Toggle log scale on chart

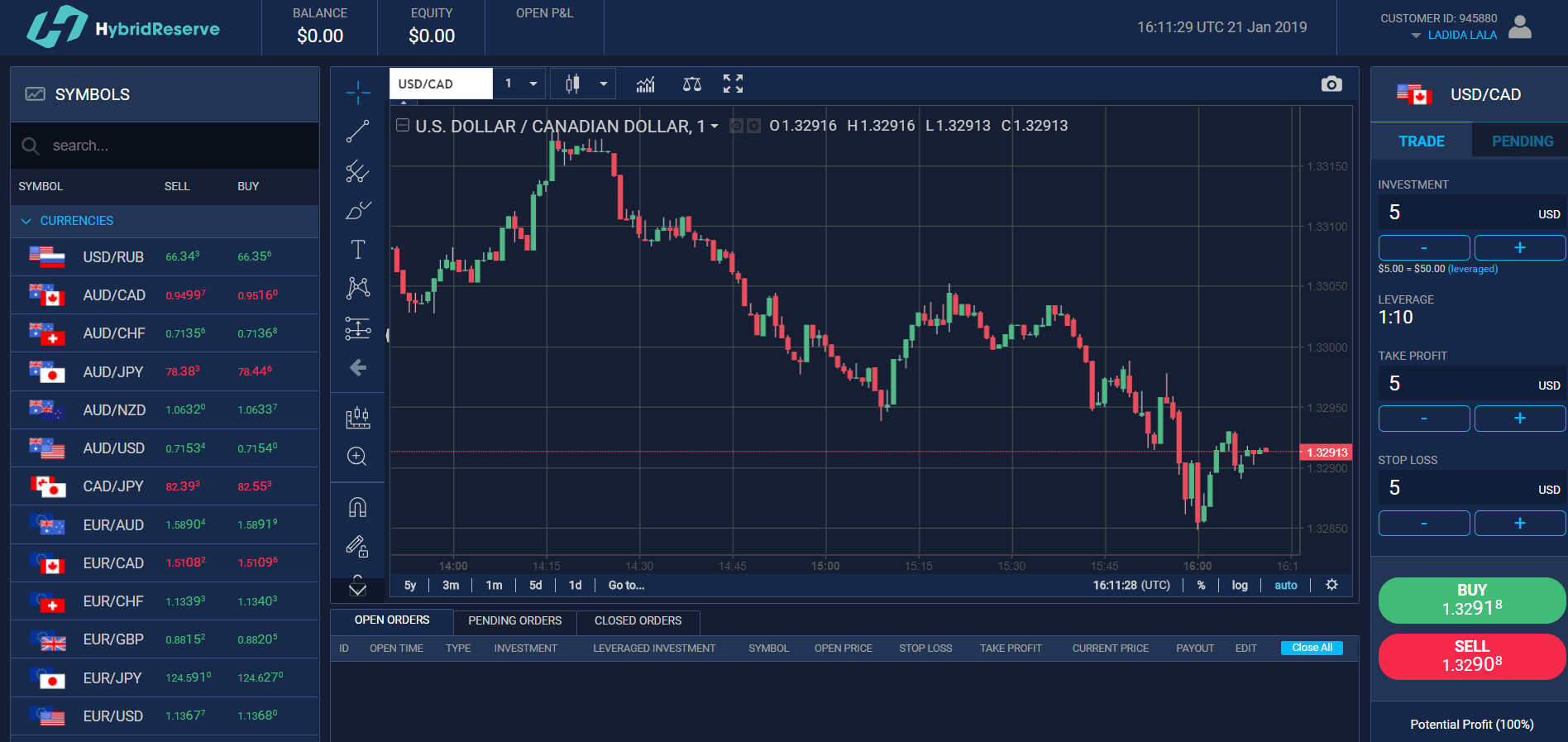pyautogui.click(x=1239, y=585)
